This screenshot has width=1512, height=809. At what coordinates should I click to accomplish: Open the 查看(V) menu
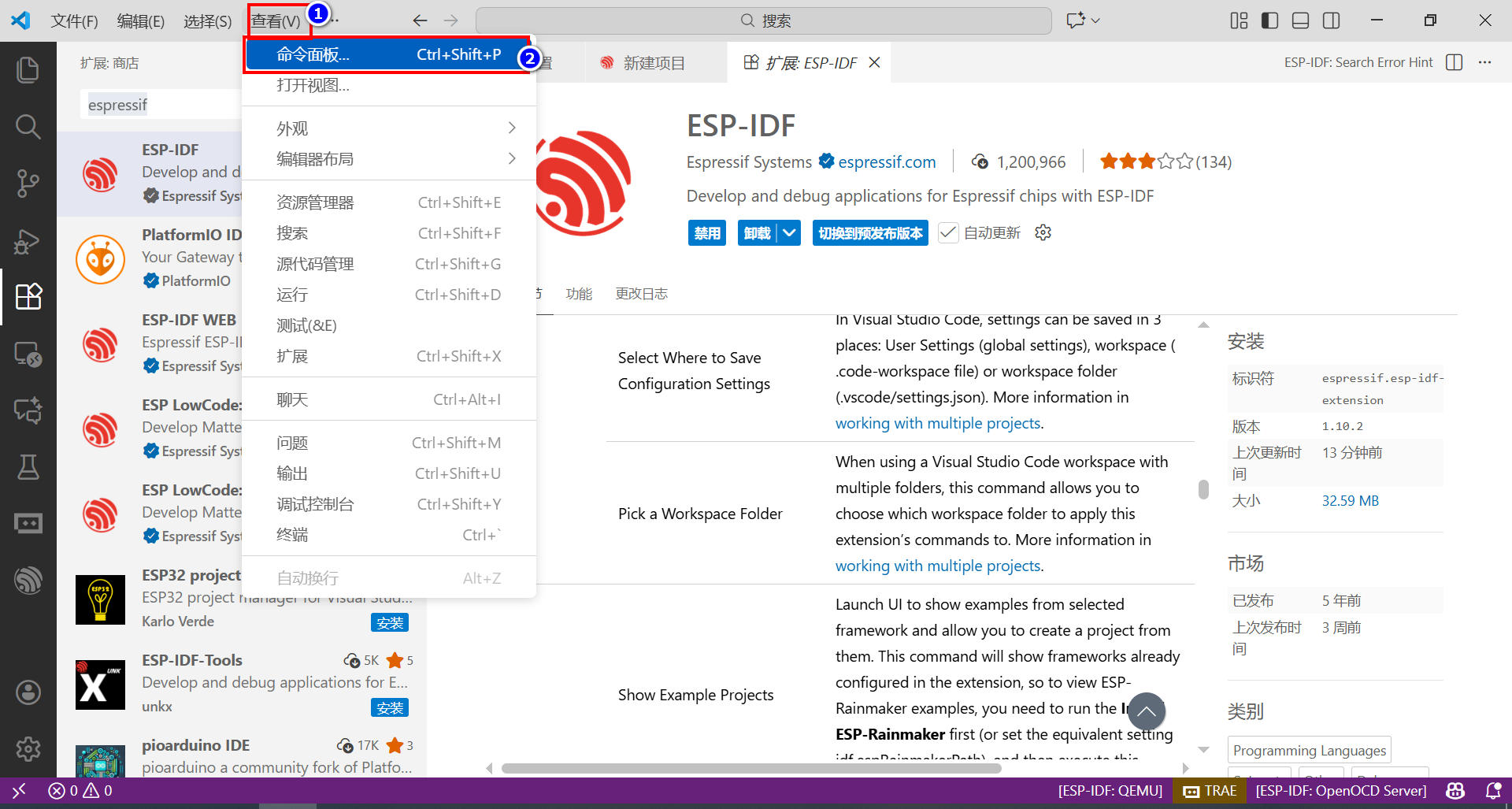[276, 20]
